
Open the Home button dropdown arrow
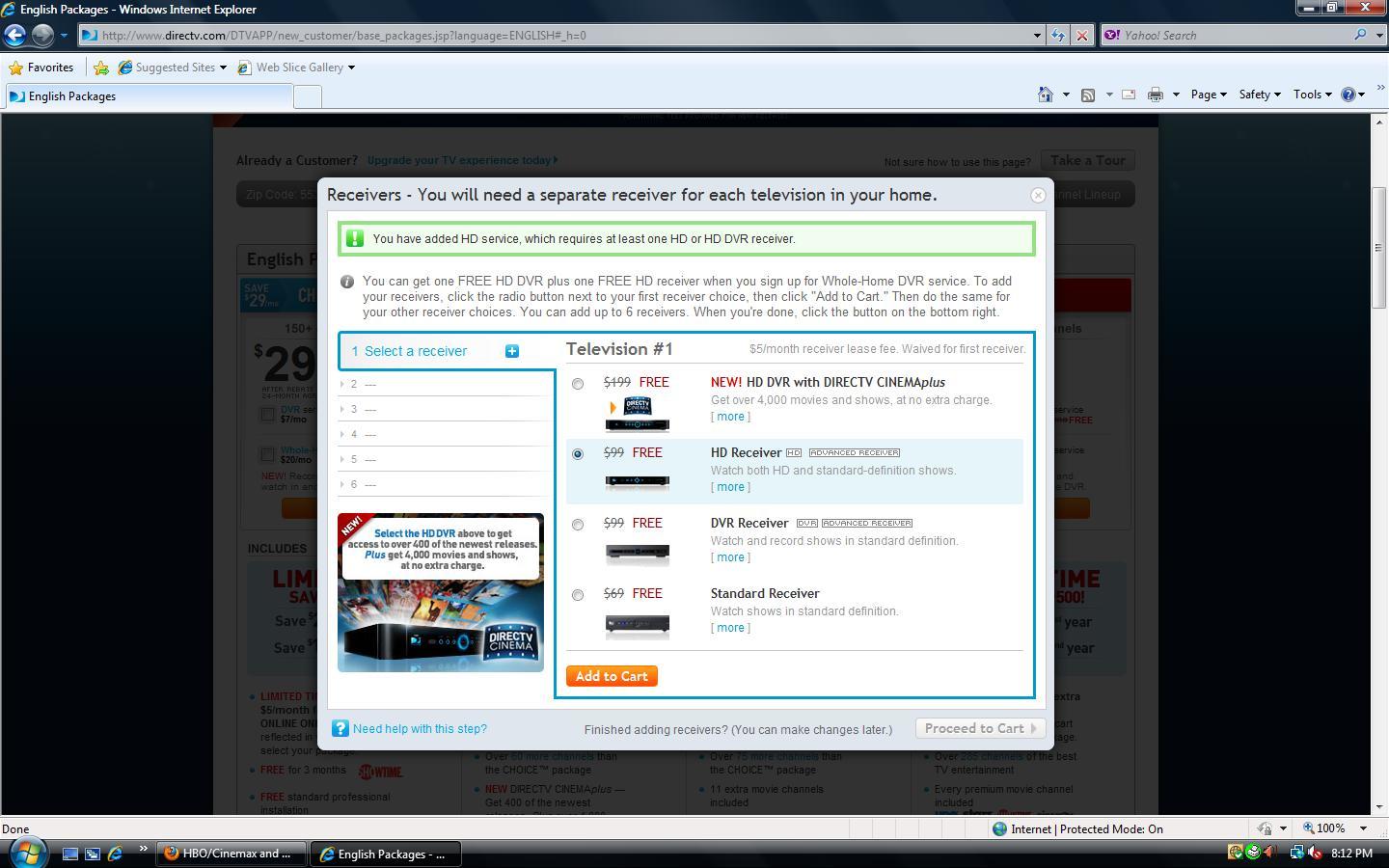1066,95
